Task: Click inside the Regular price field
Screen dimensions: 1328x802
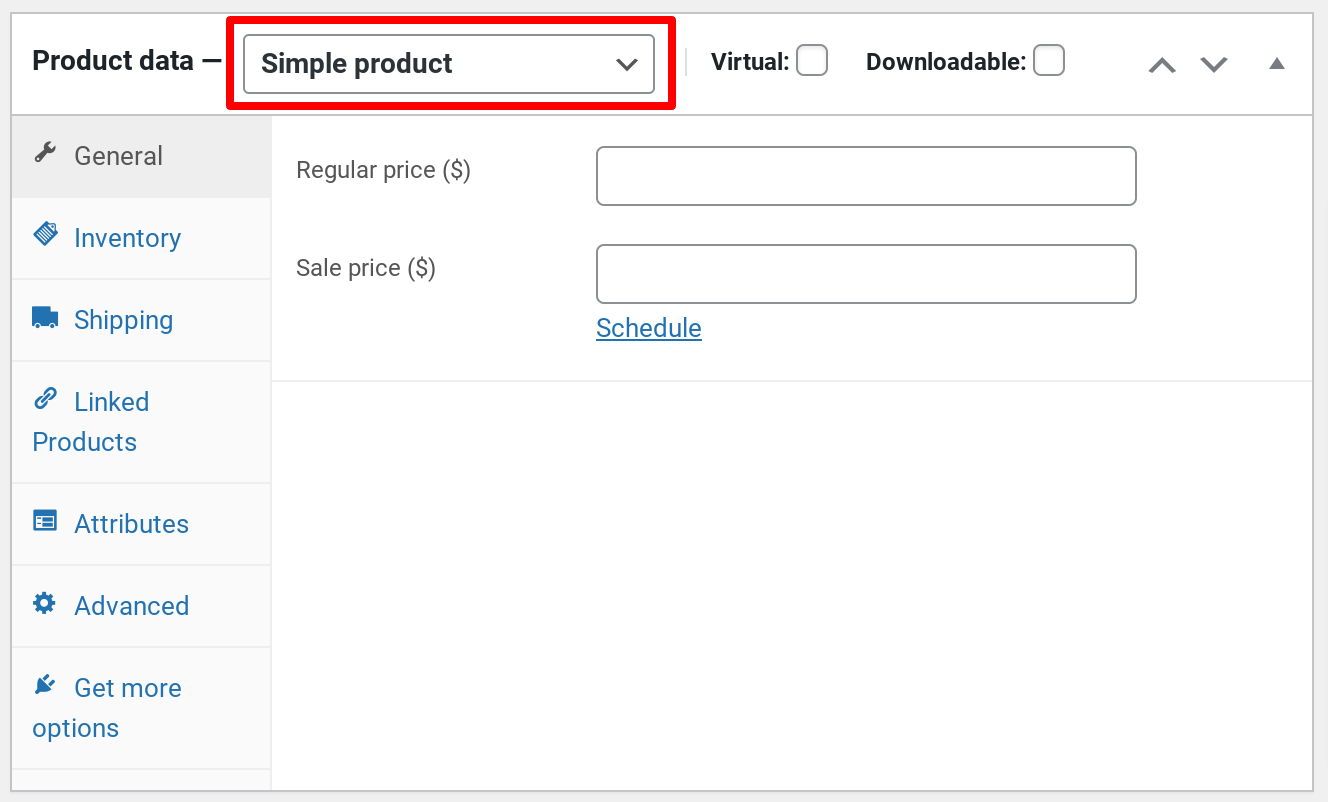Action: tap(865, 176)
